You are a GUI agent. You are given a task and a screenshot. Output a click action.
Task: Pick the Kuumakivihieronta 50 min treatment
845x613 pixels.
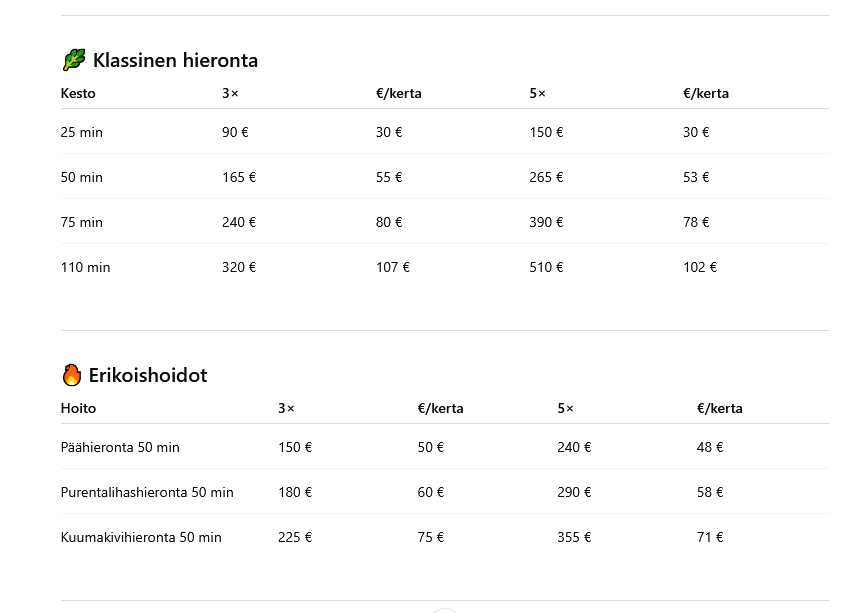coord(141,537)
